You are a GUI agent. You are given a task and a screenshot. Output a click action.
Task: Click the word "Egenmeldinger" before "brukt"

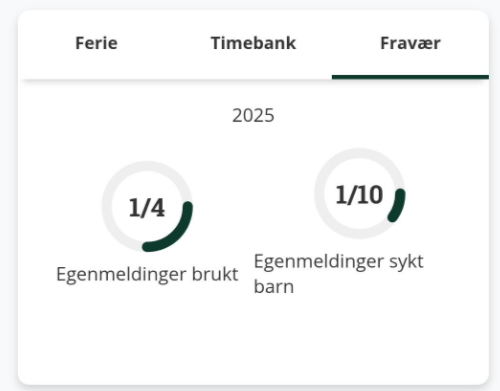pyautogui.click(x=122, y=275)
